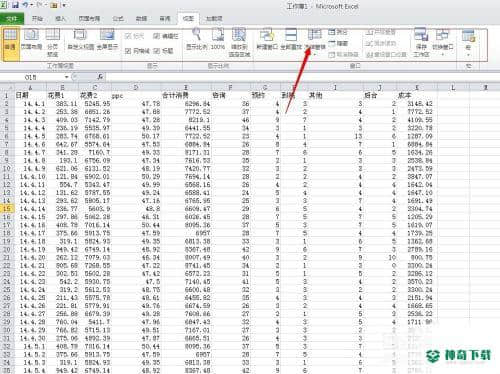Select row 15 header
The image size is (500, 374).
[7, 209]
